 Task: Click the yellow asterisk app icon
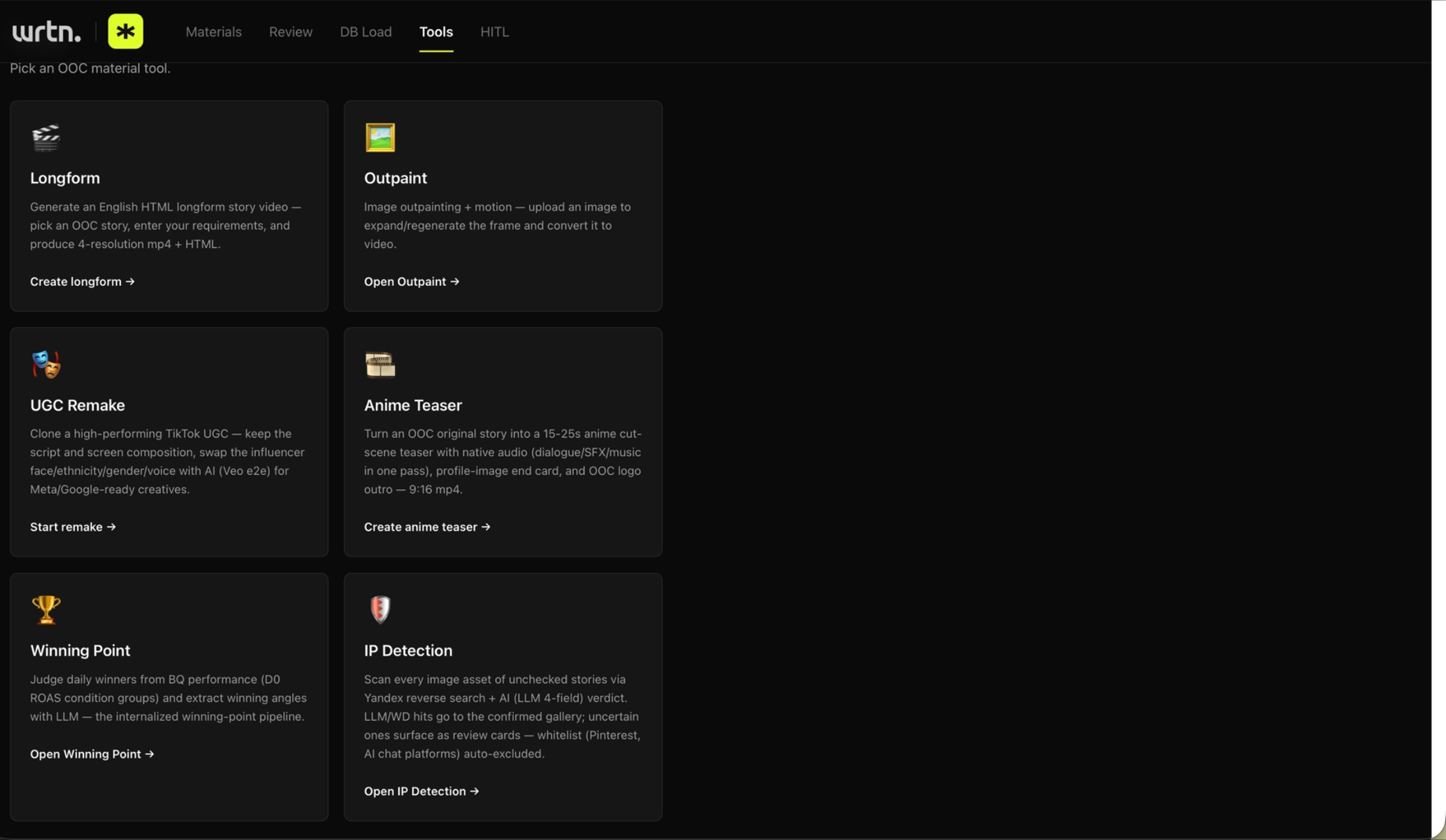[x=126, y=31]
